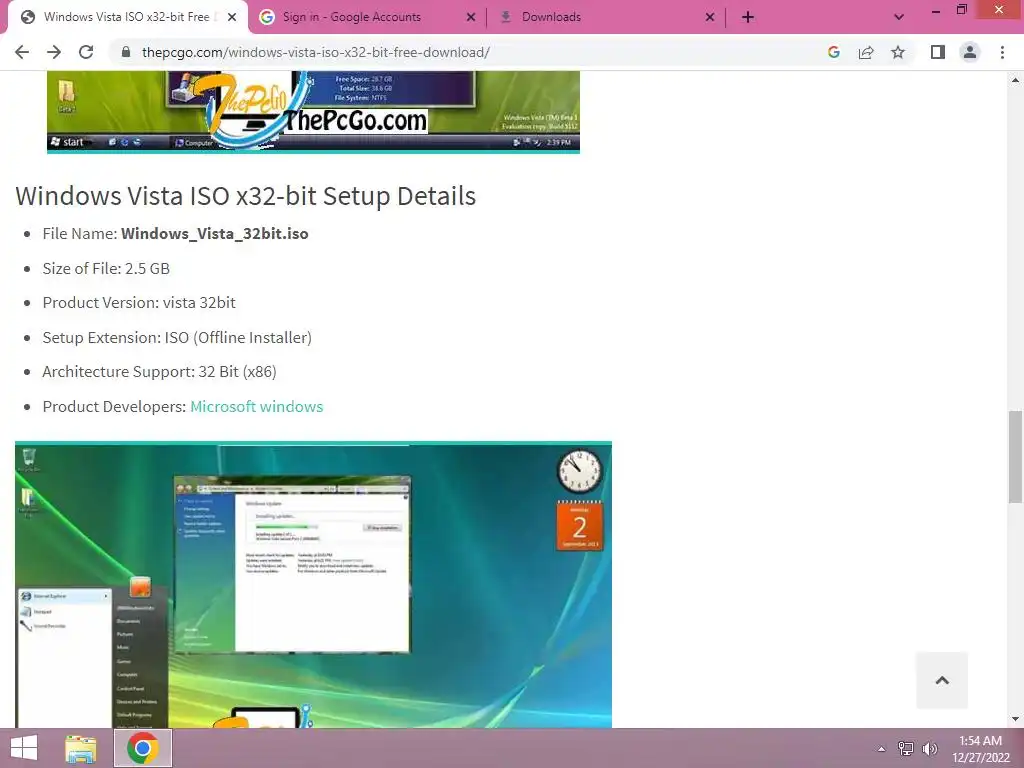This screenshot has height=768, width=1024.
Task: Reload the current page
Action: tap(86, 52)
